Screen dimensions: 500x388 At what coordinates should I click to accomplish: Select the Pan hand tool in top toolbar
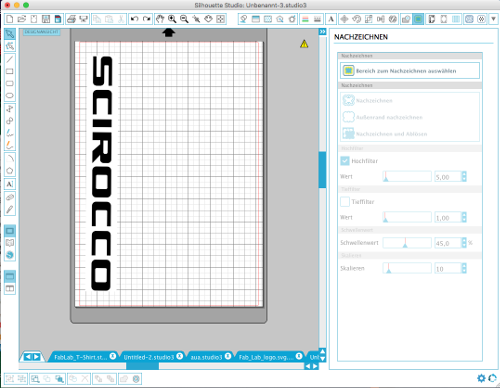tap(160, 19)
